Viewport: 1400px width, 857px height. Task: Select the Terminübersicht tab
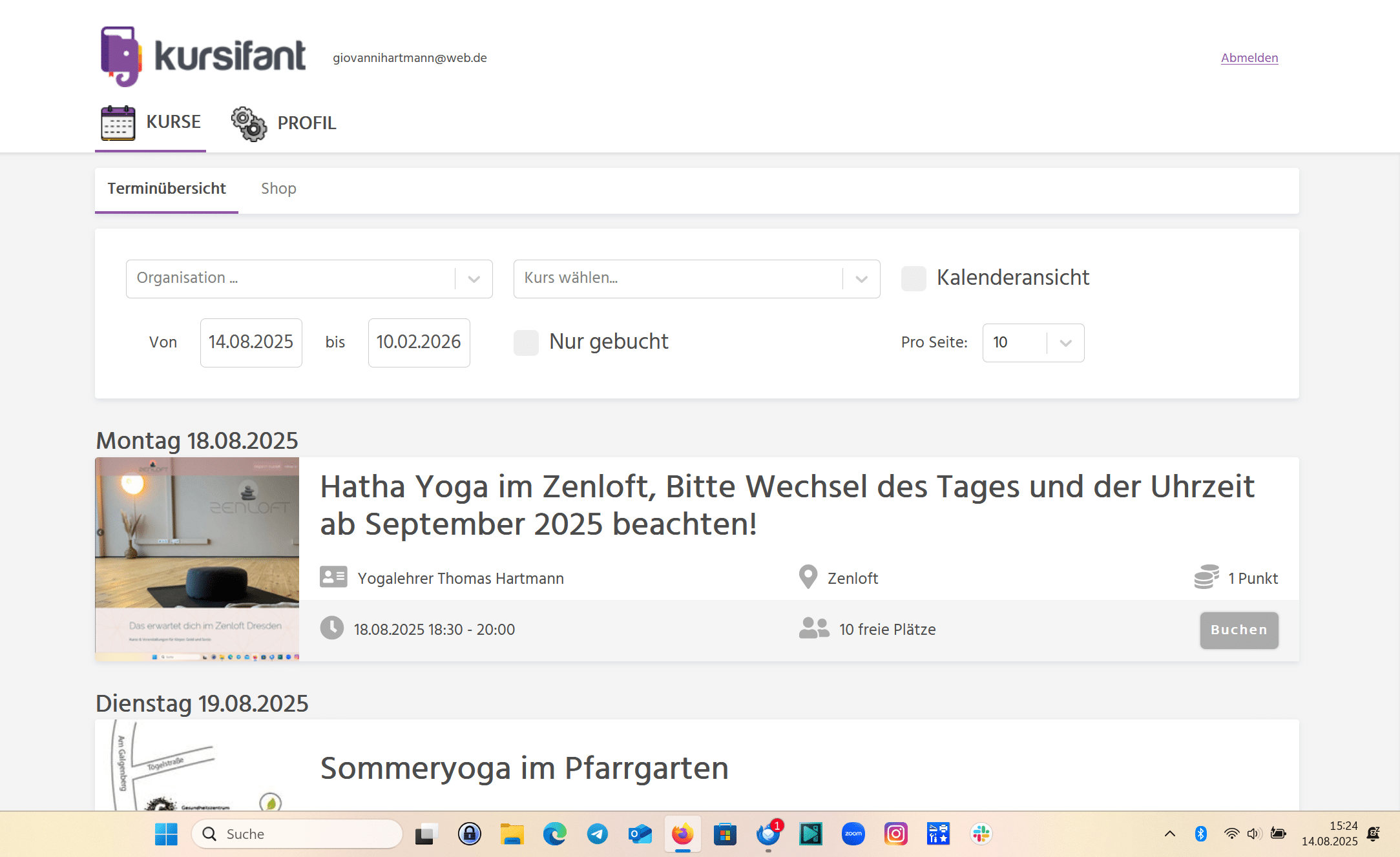(x=167, y=189)
